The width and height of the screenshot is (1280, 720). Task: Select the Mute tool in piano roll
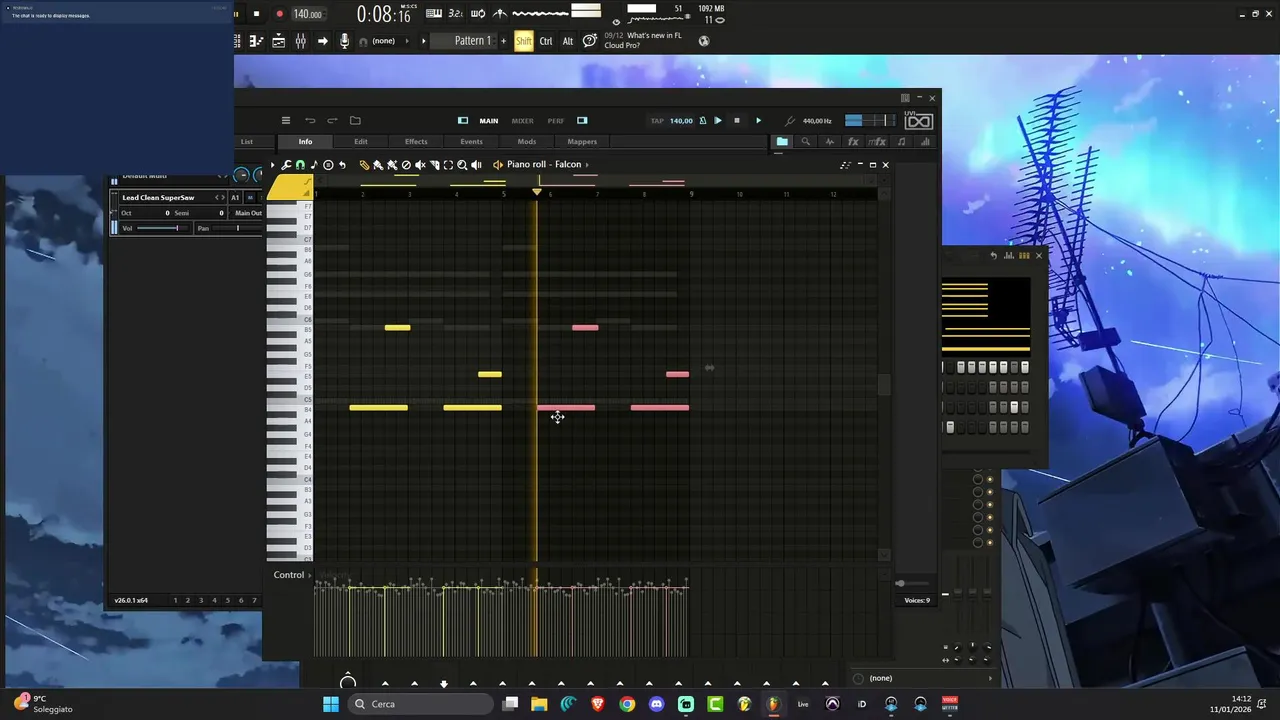pyautogui.click(x=420, y=165)
